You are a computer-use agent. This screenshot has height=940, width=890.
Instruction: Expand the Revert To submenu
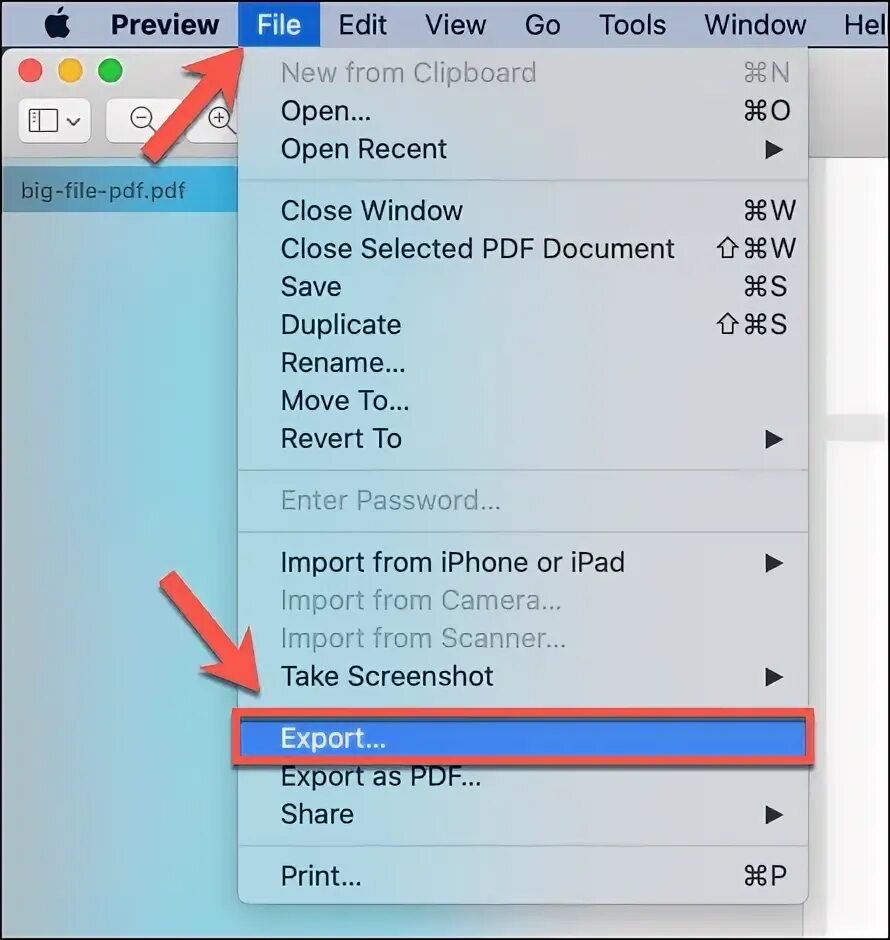(x=523, y=439)
